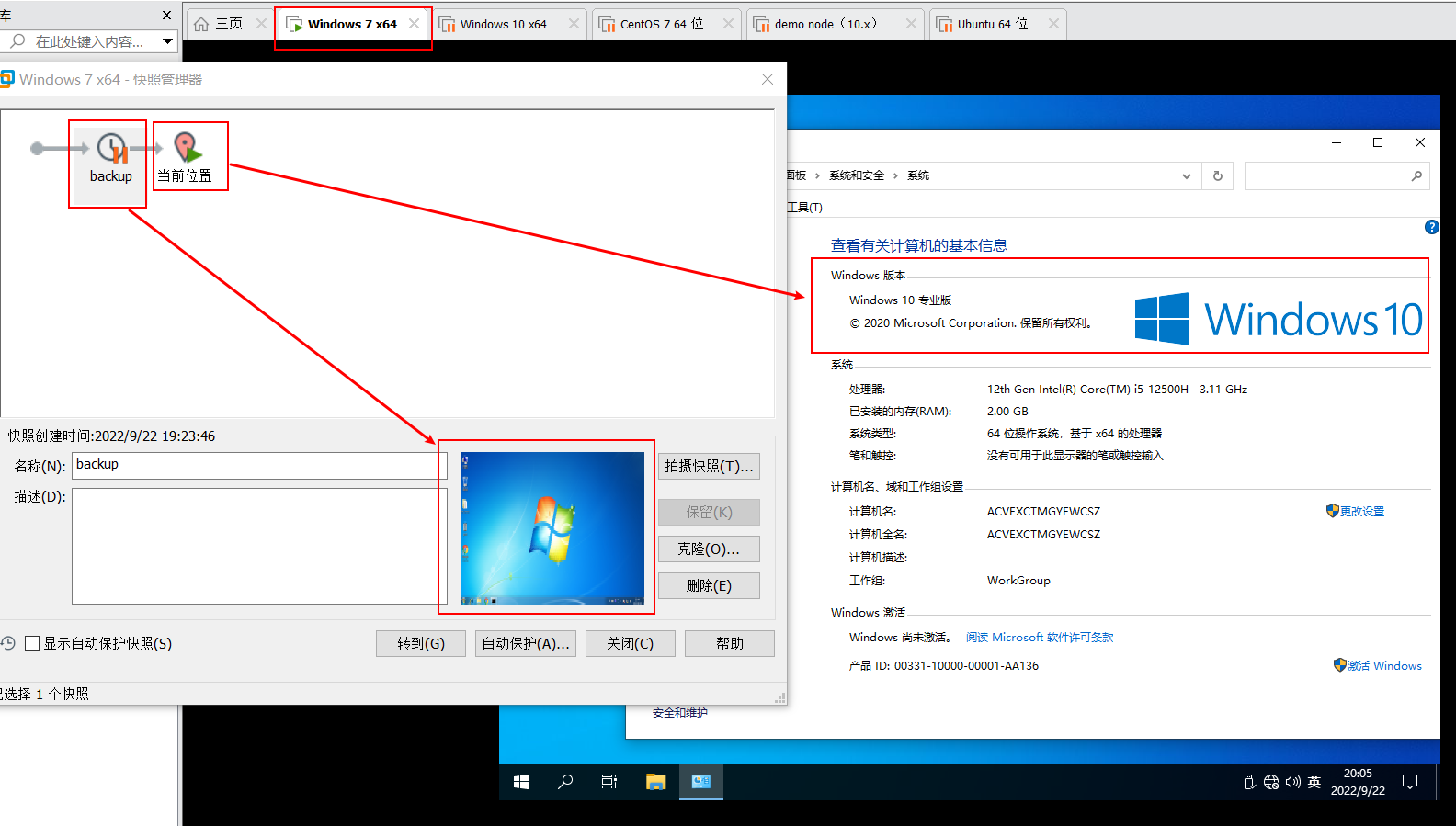Close the CentOS 7 64 tab

[x=728, y=24]
